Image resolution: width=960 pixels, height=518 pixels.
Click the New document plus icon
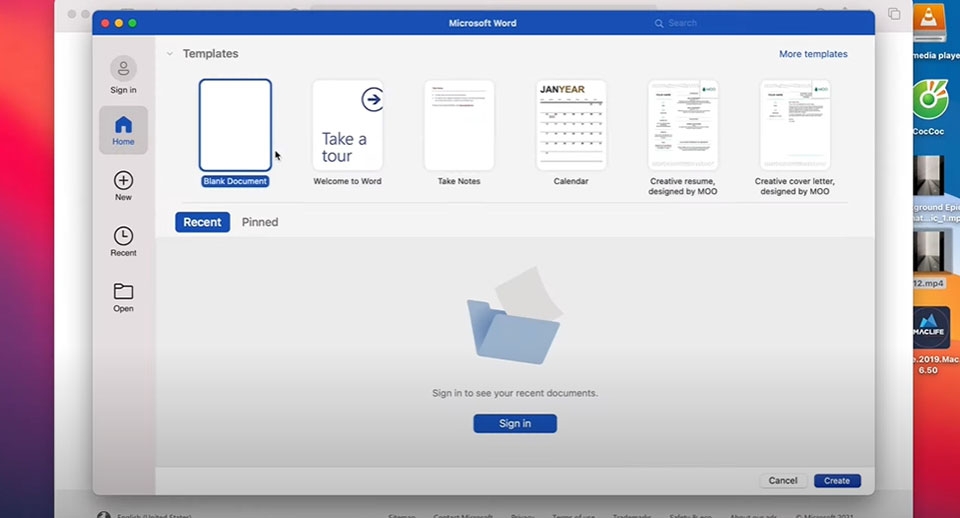coord(123,181)
